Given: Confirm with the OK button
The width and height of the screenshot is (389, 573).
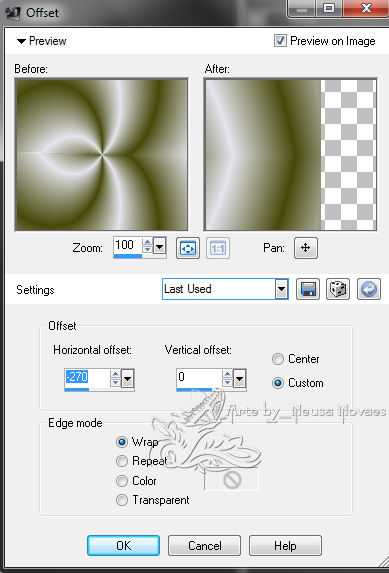Looking at the screenshot, I should (124, 546).
